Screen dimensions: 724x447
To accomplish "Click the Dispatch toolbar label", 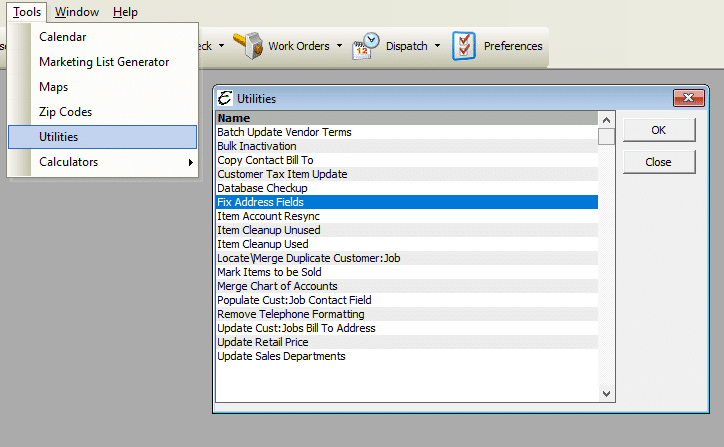I will [406, 46].
